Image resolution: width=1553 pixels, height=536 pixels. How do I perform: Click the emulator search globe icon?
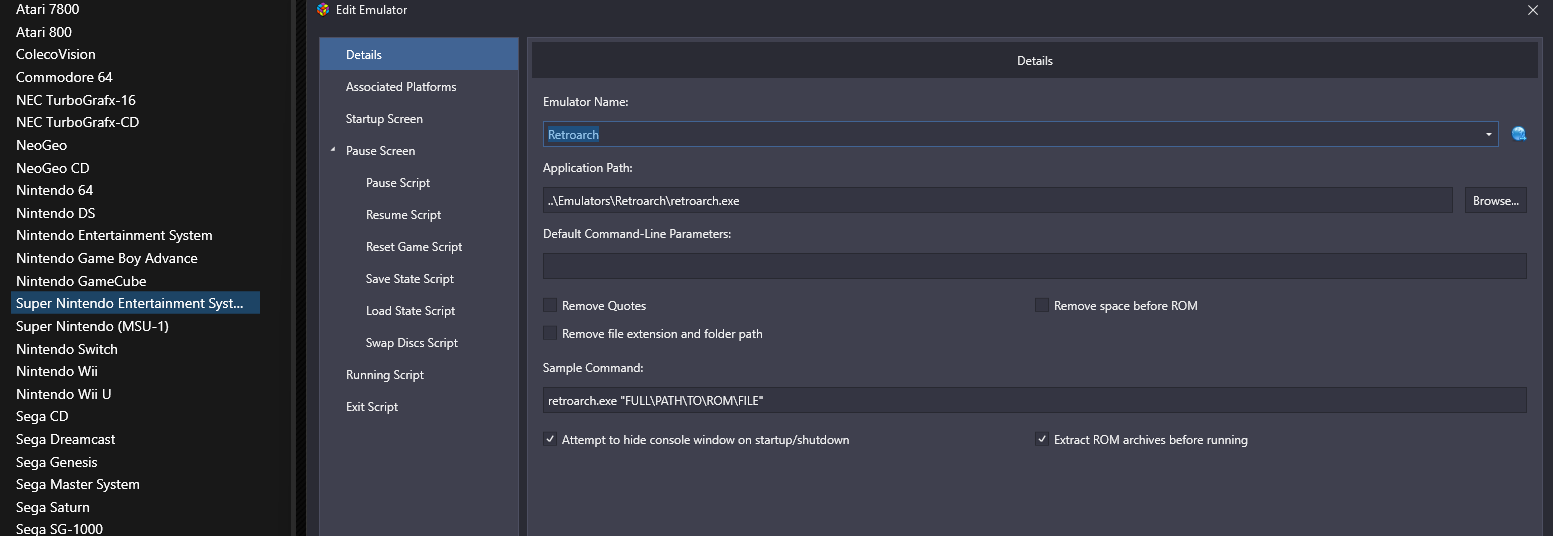[x=1519, y=134]
